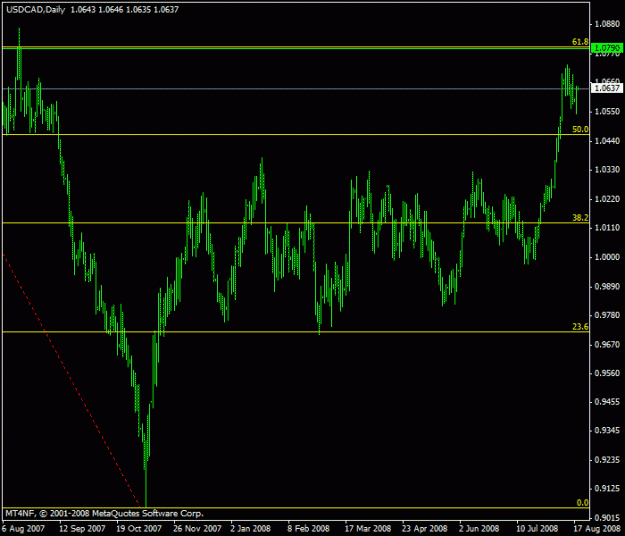Select the 38.2 Fibonacci level label
Viewport: 625px width, 536px height.
click(x=580, y=217)
